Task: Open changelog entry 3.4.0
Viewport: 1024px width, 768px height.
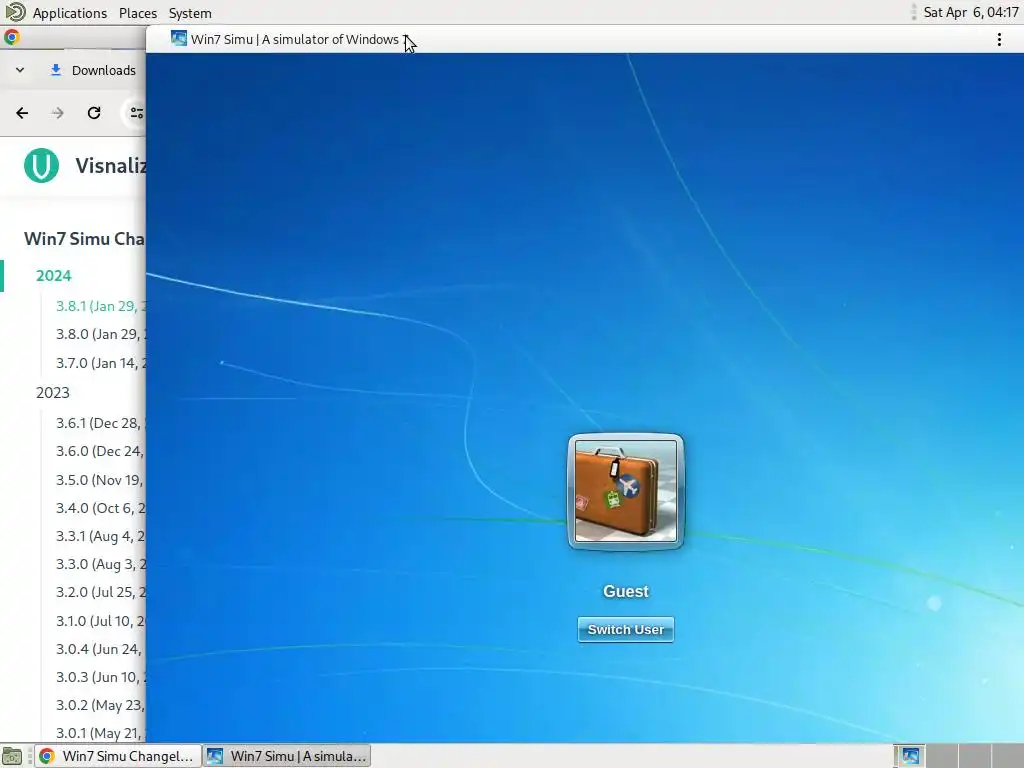Action: pos(101,508)
